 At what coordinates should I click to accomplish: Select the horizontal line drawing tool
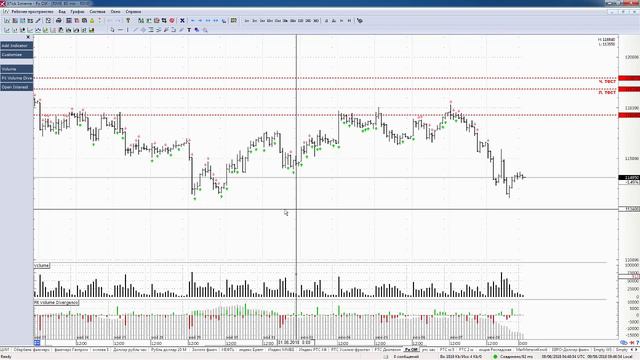pos(120,30)
